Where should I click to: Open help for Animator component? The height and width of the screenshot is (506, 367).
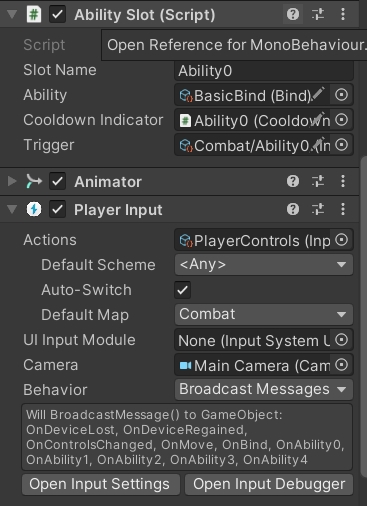[x=293, y=181]
